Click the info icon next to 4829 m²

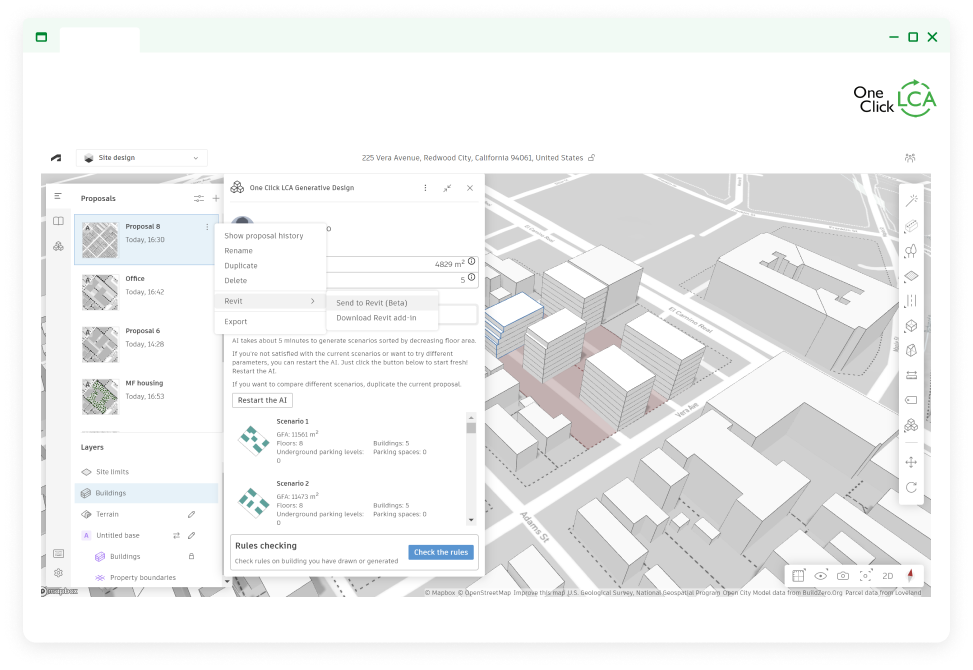pyautogui.click(x=472, y=261)
